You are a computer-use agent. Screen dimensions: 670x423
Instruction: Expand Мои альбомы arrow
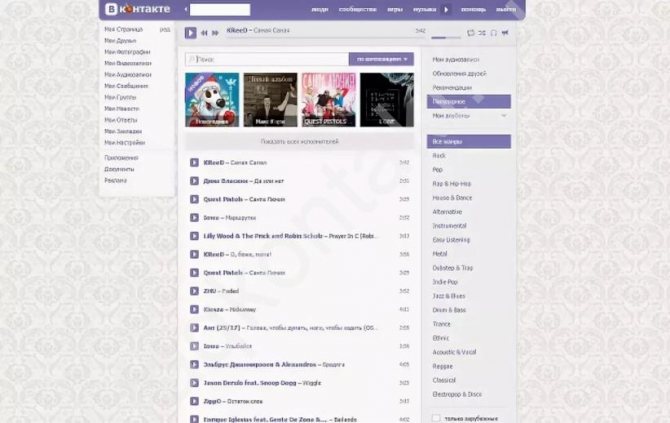point(504,116)
